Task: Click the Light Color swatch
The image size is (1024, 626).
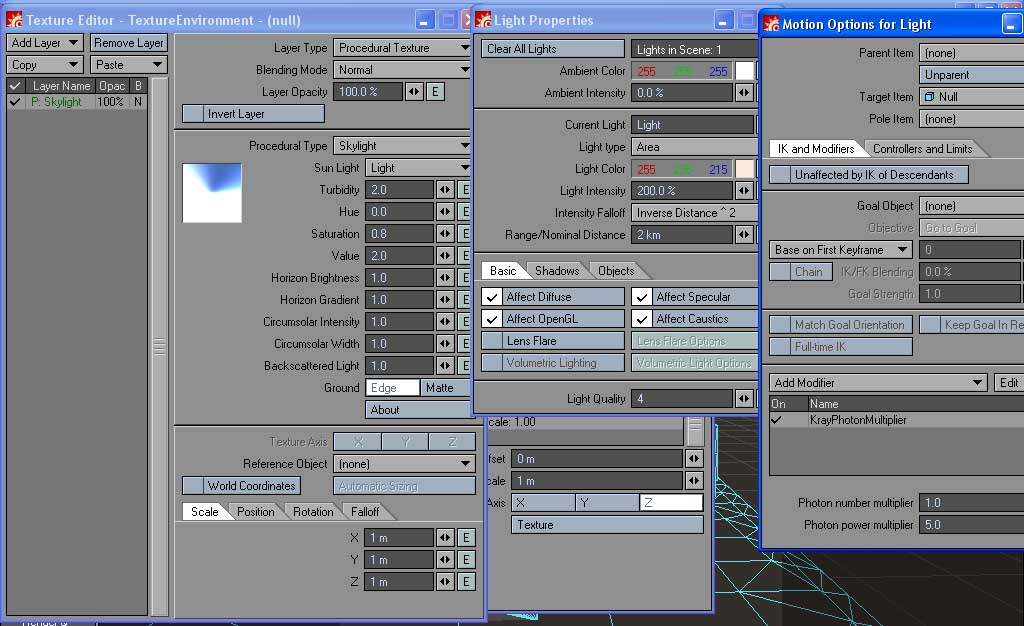Action: click(x=745, y=169)
